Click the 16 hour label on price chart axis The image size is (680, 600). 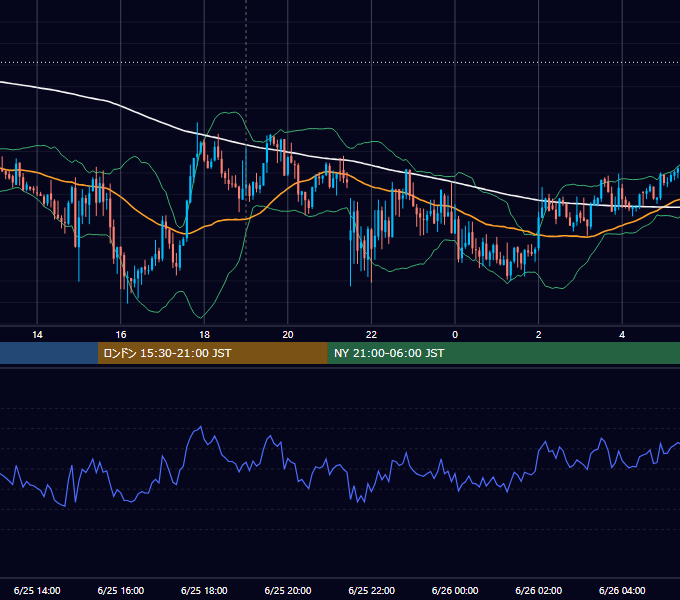tap(121, 335)
